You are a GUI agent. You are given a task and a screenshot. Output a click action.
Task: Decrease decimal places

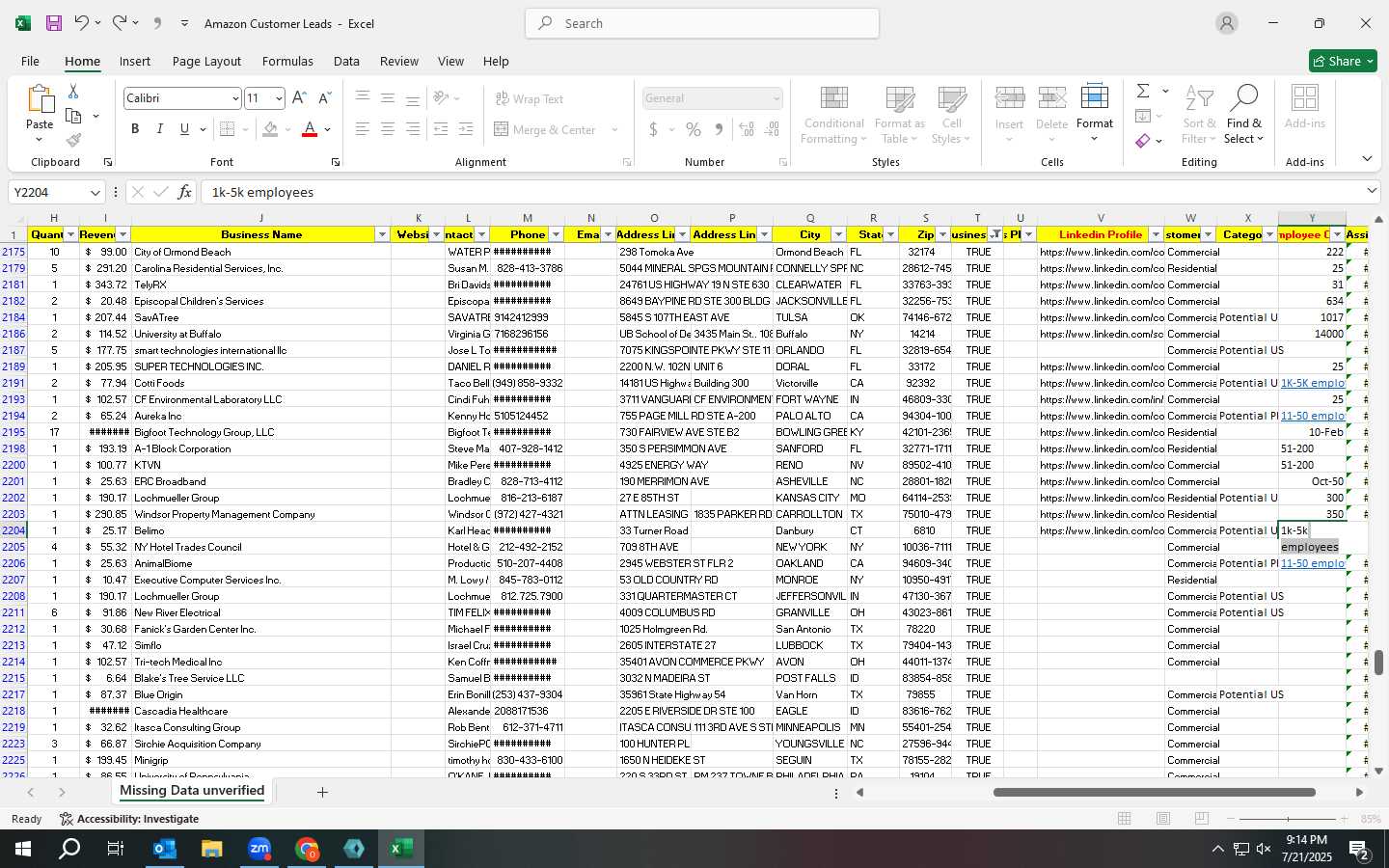pos(773,129)
